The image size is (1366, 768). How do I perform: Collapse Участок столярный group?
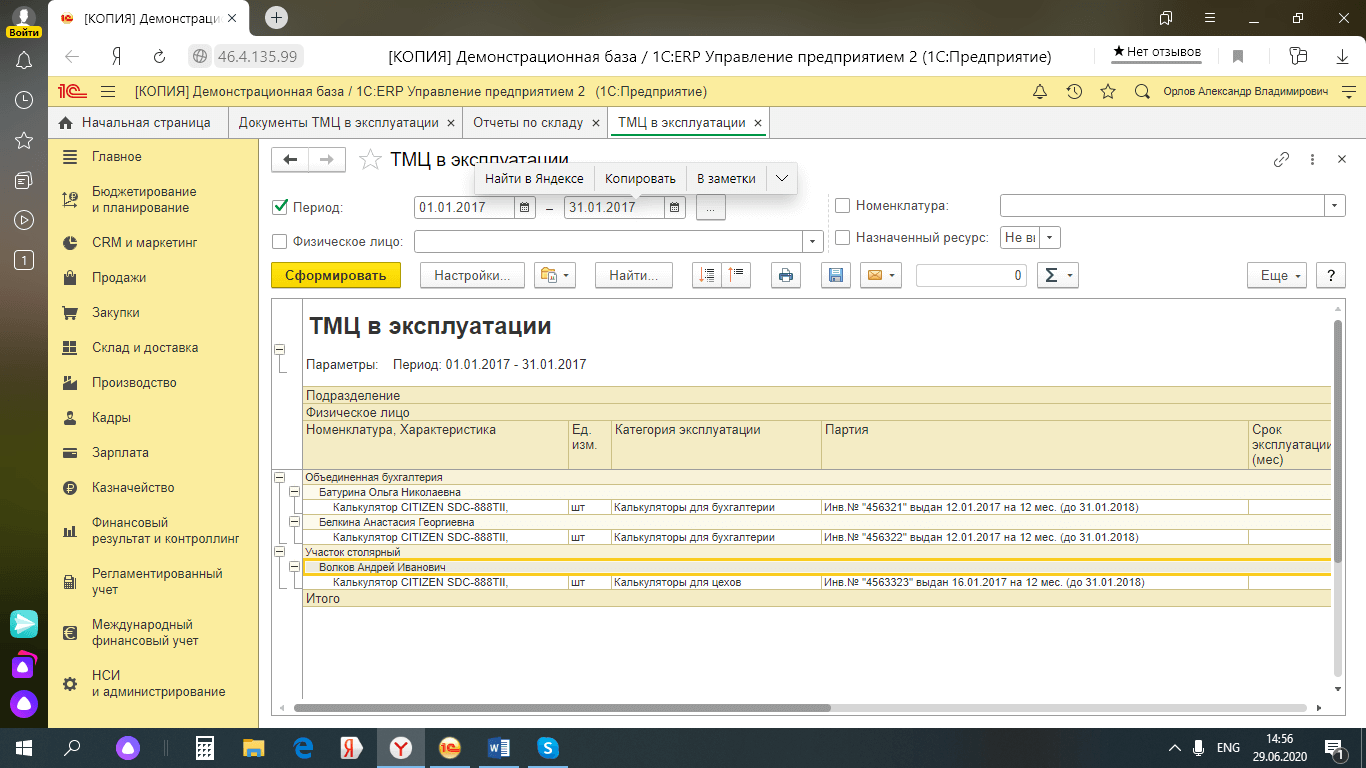coord(279,552)
